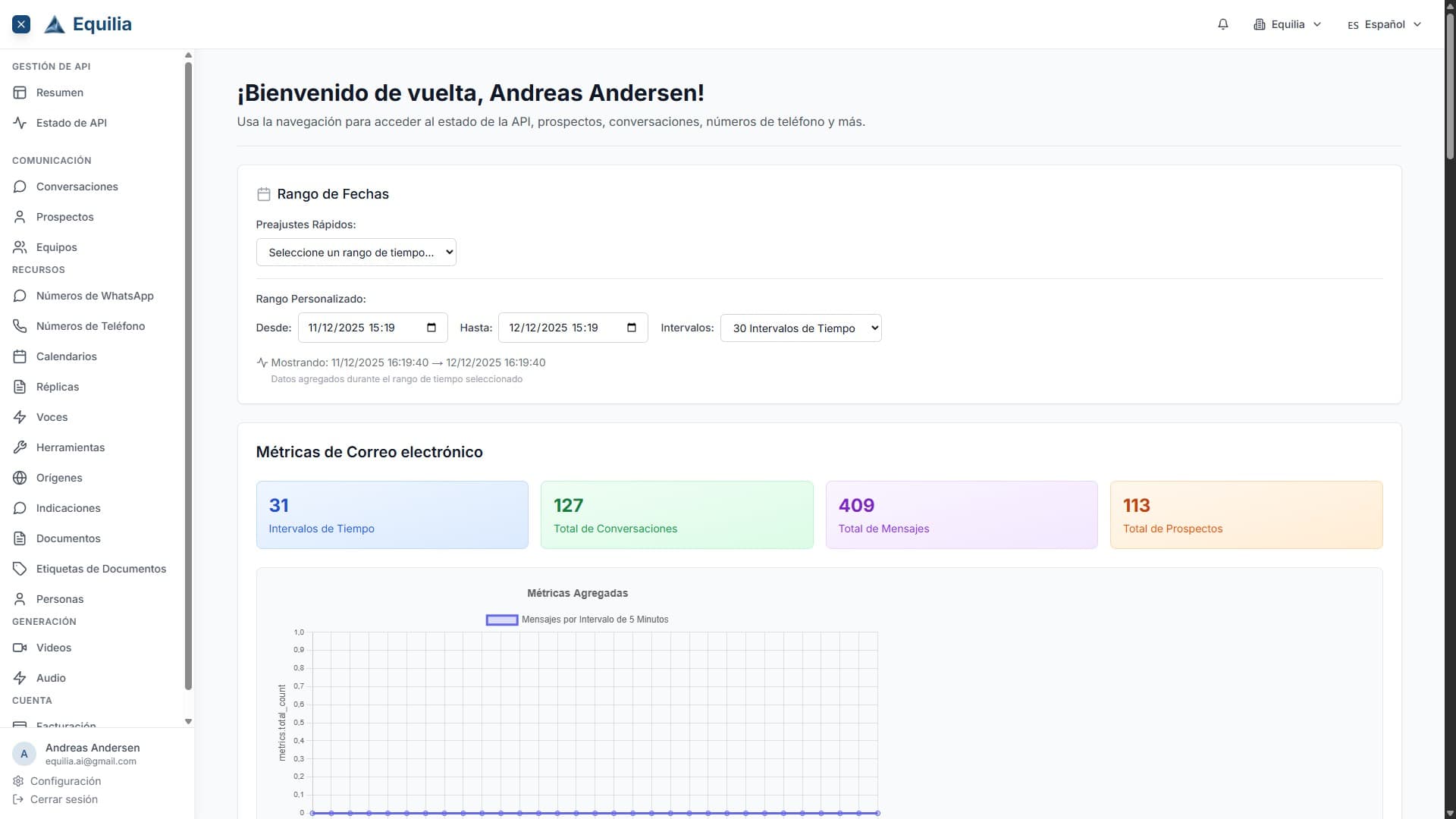This screenshot has width=1456, height=819.
Task: Click Cerrar sesión to log out
Action: 62,799
